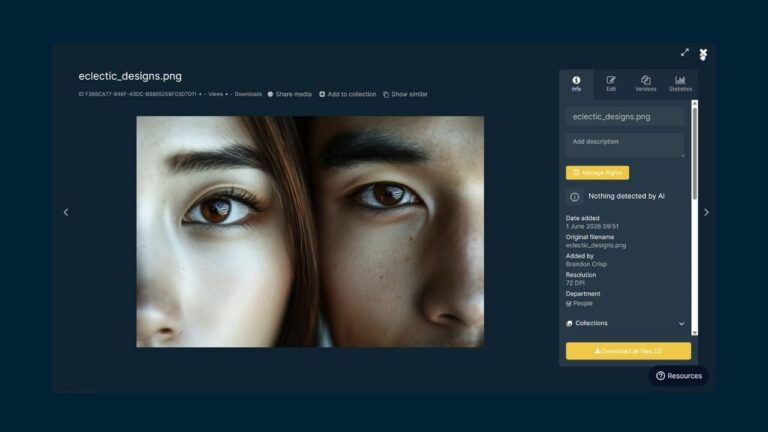Go to next image with right arrow
768x432 pixels.
click(706, 212)
